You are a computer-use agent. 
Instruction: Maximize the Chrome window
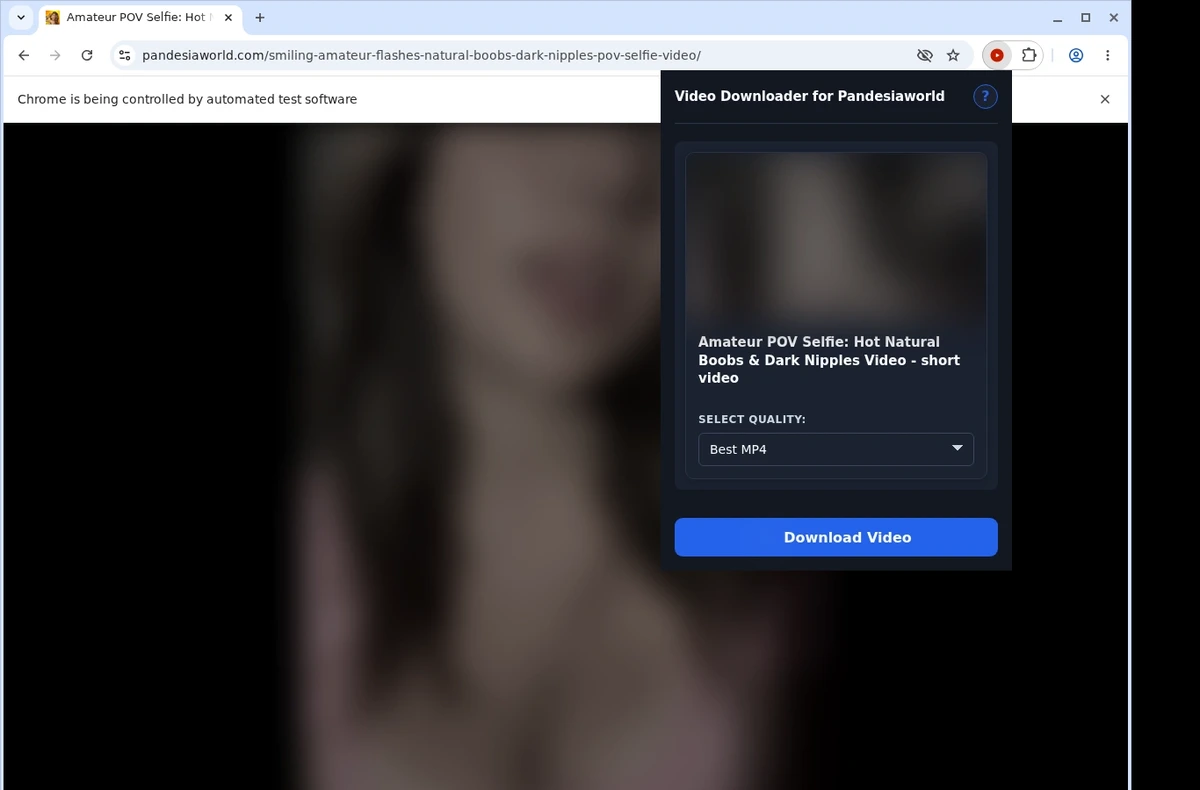coord(1086,17)
